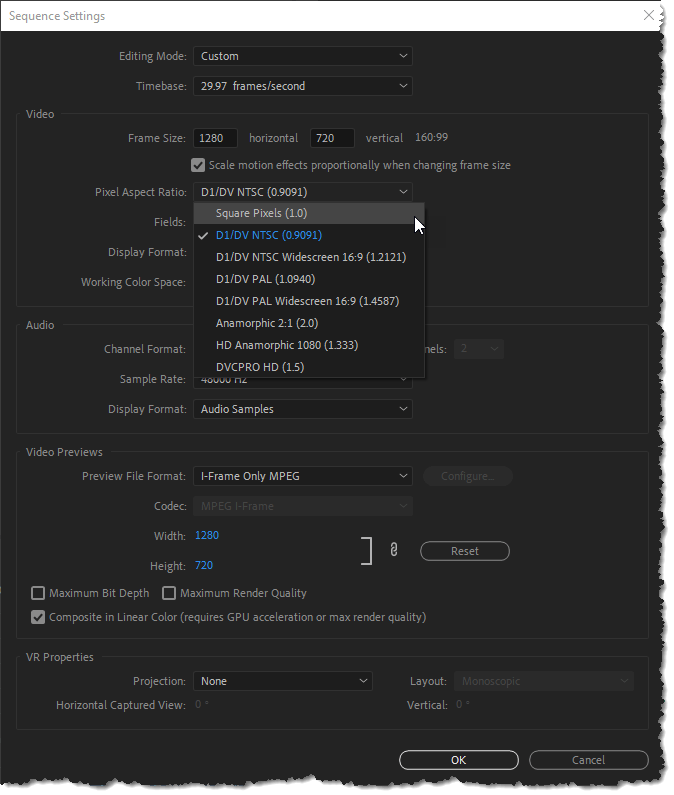Viewport: 674px width, 795px height.
Task: Open Preview File Format dropdown
Action: tap(302, 476)
